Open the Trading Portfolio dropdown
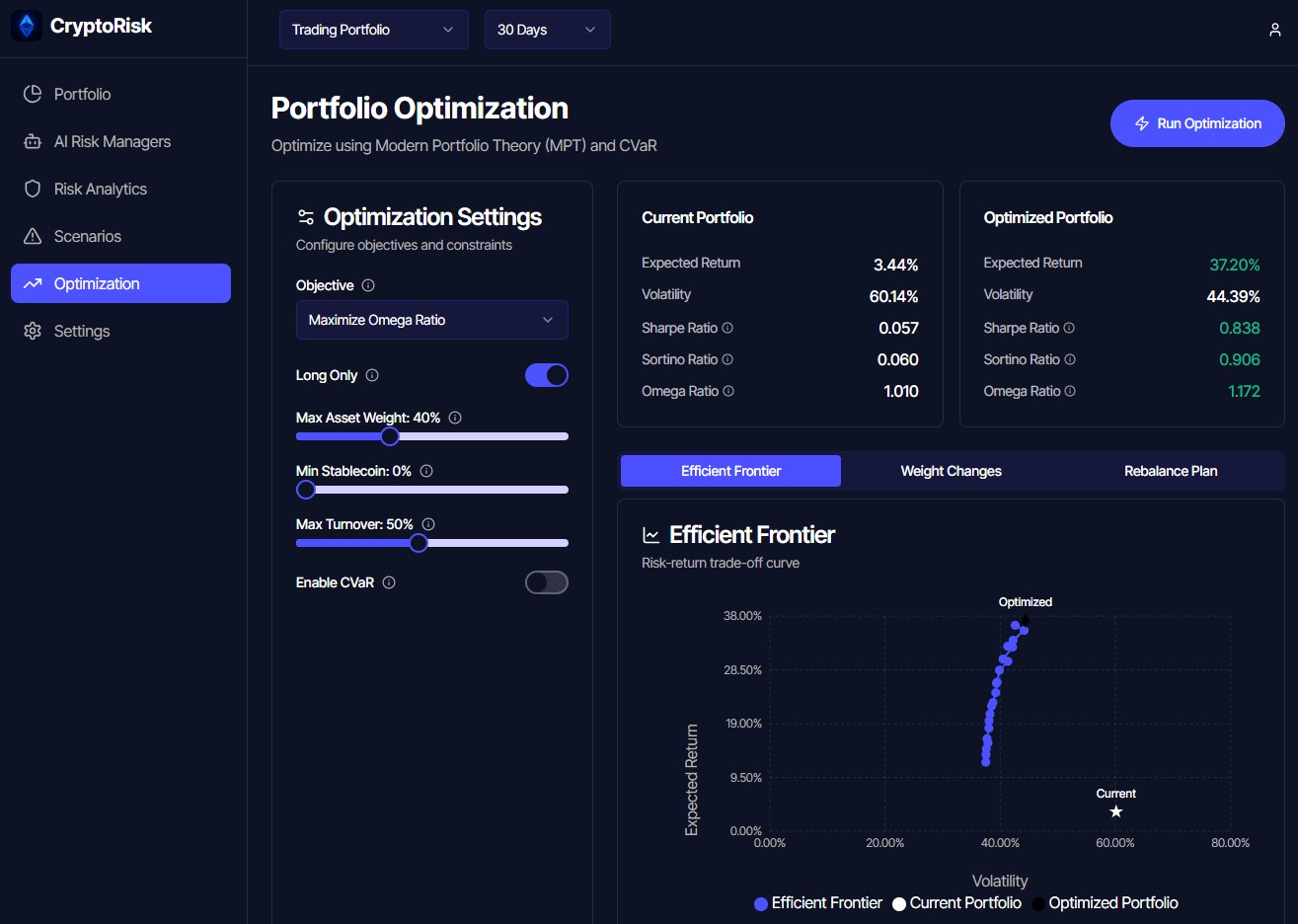The width and height of the screenshot is (1298, 924). tap(373, 30)
